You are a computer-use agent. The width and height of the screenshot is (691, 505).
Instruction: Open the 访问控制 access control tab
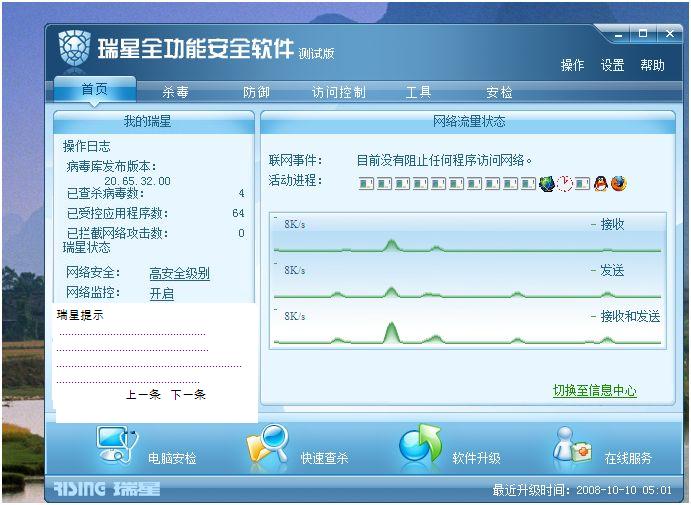[338, 92]
